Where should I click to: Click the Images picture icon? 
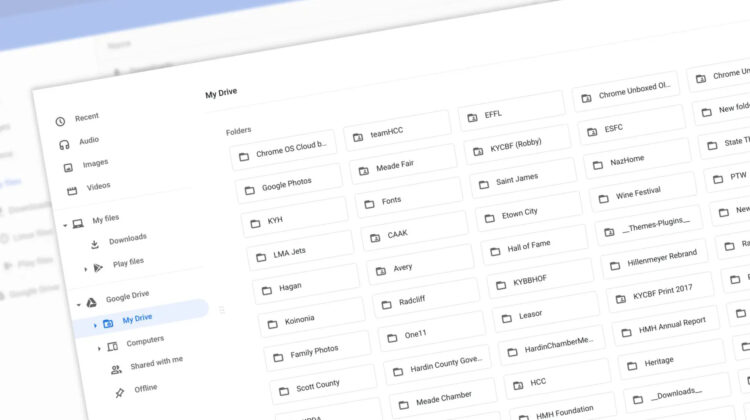pos(68,167)
